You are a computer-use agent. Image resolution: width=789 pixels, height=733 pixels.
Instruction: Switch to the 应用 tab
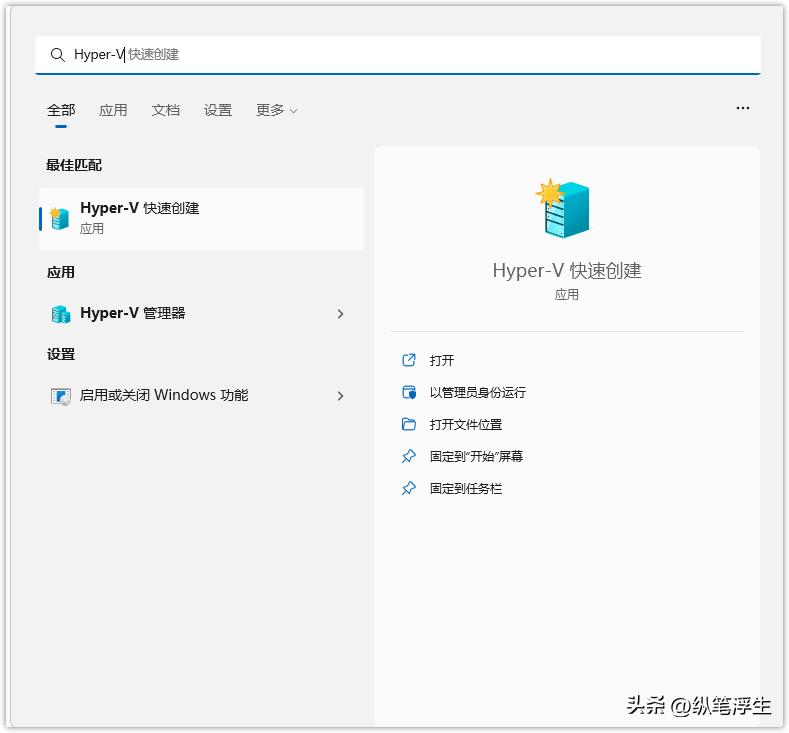coord(113,110)
